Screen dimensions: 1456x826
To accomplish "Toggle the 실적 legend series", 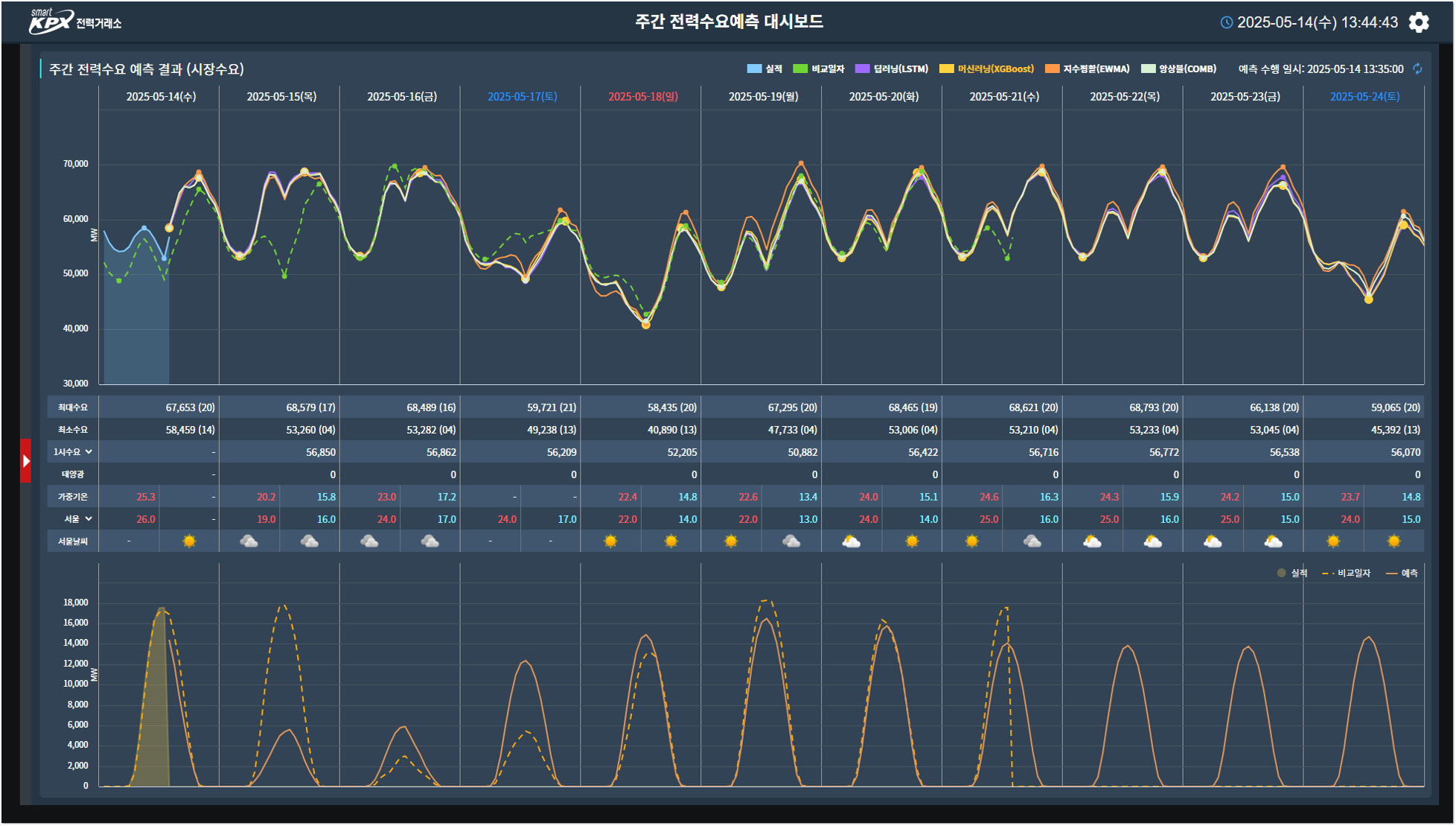I will point(765,69).
